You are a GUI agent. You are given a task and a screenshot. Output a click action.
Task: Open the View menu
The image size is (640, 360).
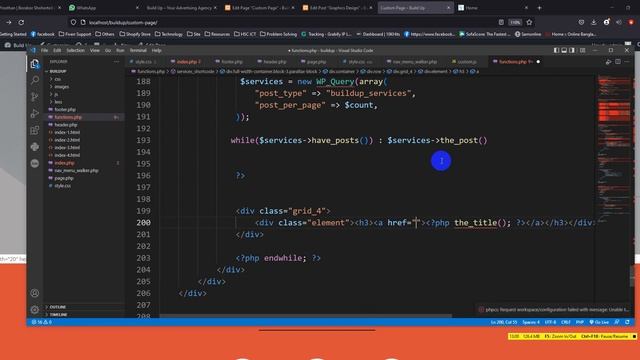(95, 50)
